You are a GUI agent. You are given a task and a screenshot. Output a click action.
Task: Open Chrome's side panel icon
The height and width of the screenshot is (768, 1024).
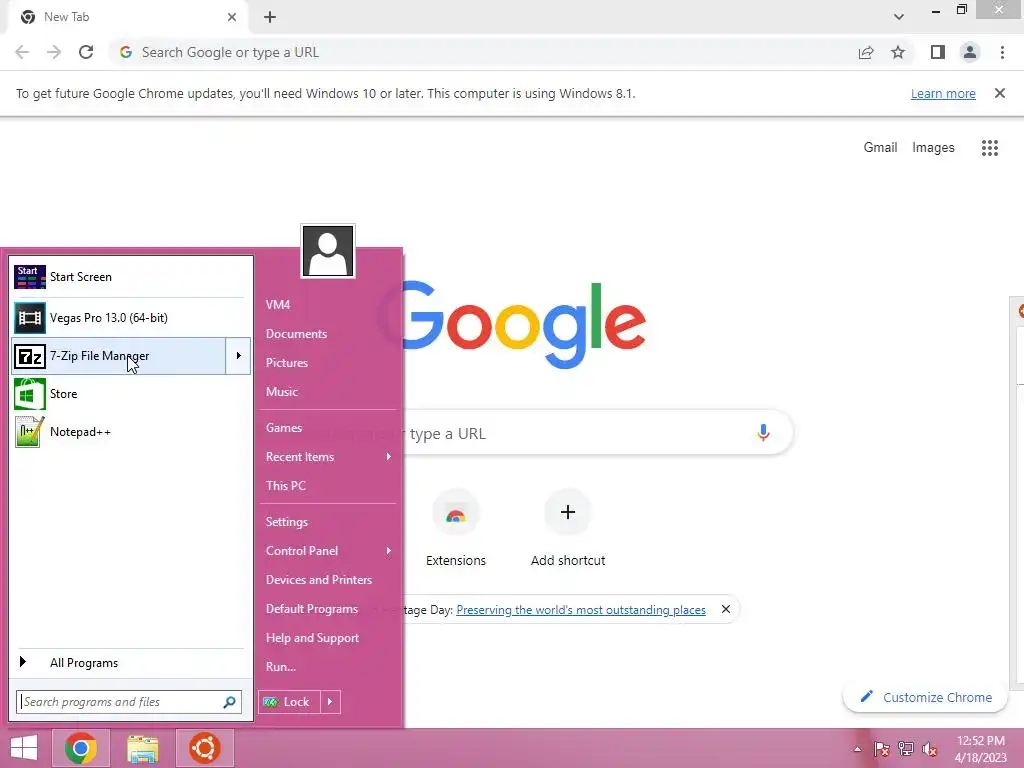[938, 52]
